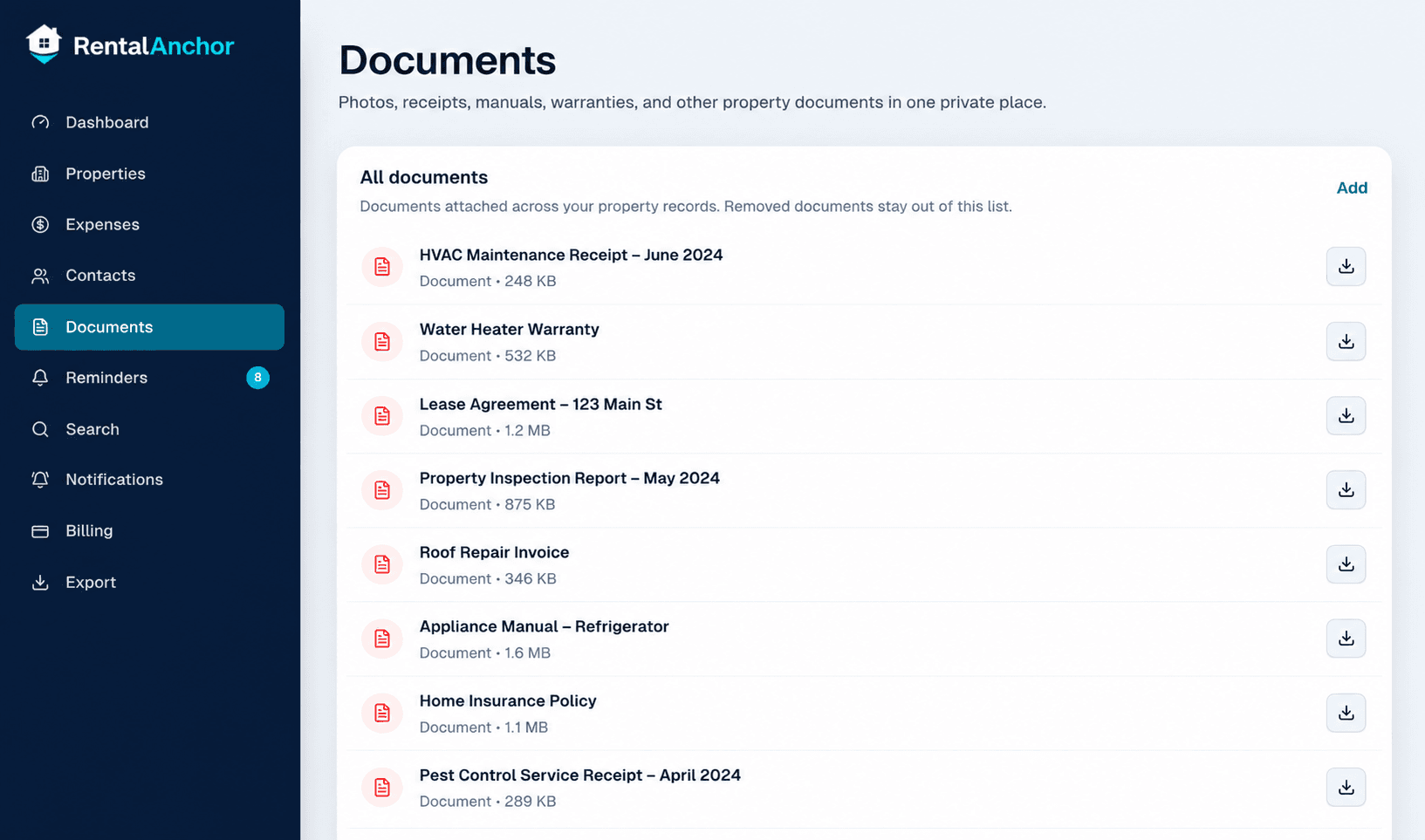Open Appliance Manual – Refrigerator title
Image resolution: width=1425 pixels, height=840 pixels.
(544, 626)
